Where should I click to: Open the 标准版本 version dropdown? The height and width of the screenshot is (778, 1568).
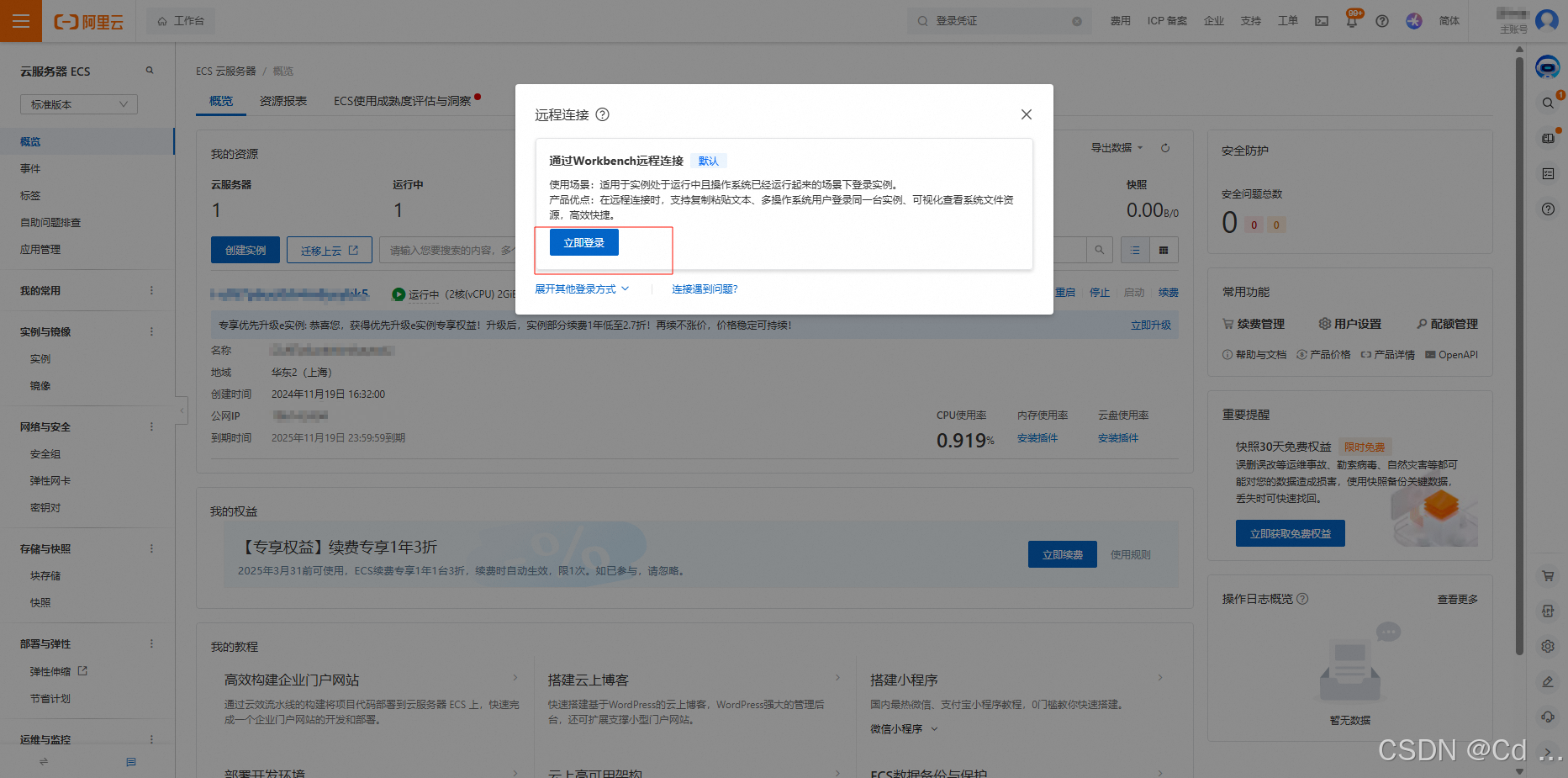(x=79, y=104)
